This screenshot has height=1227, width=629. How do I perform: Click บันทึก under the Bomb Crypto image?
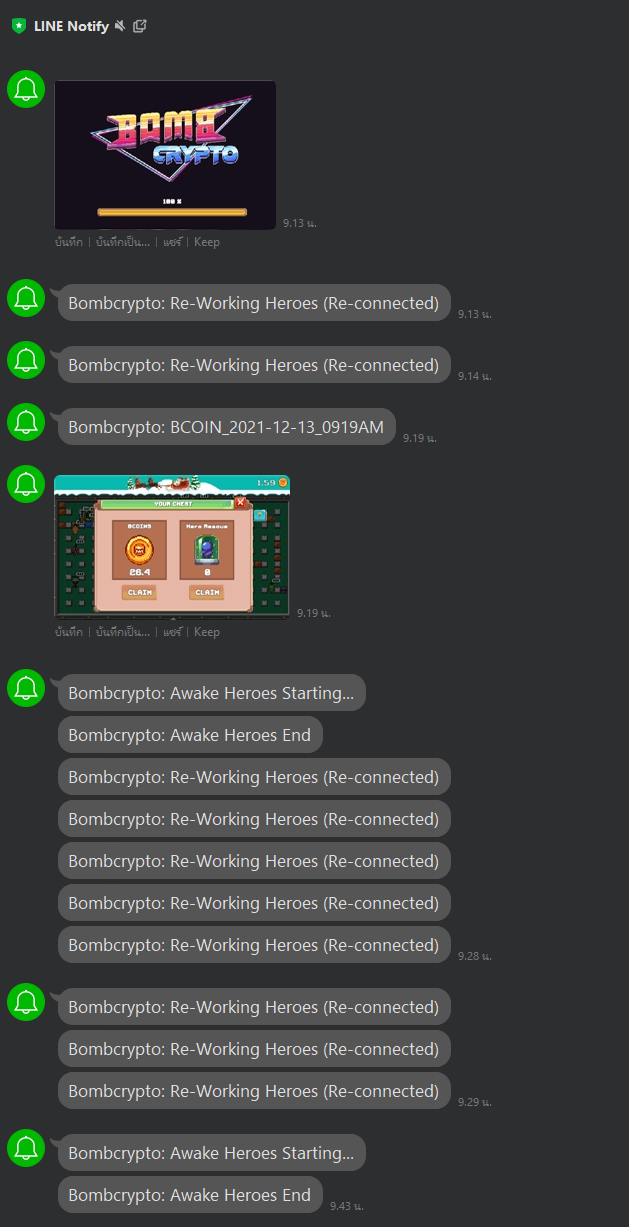click(x=69, y=242)
